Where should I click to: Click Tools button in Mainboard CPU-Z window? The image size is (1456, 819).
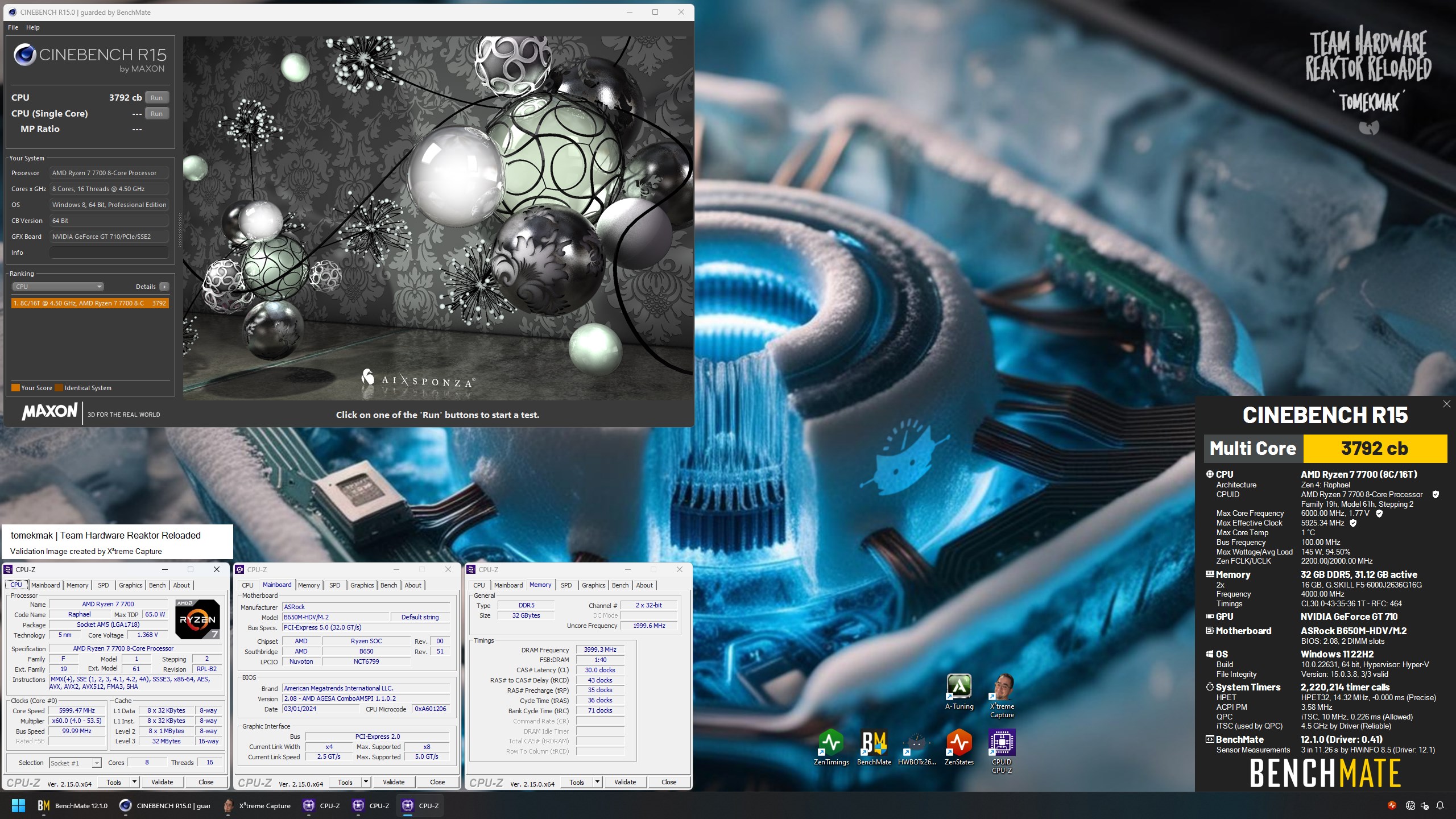coord(345,782)
